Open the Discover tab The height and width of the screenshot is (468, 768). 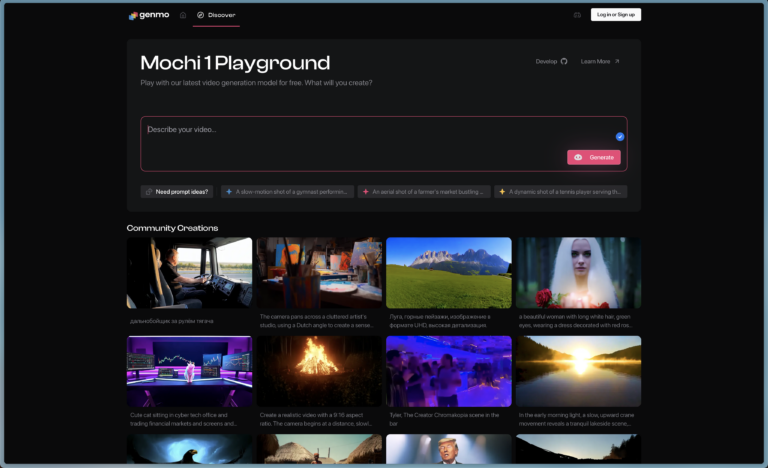pyautogui.click(x=216, y=15)
